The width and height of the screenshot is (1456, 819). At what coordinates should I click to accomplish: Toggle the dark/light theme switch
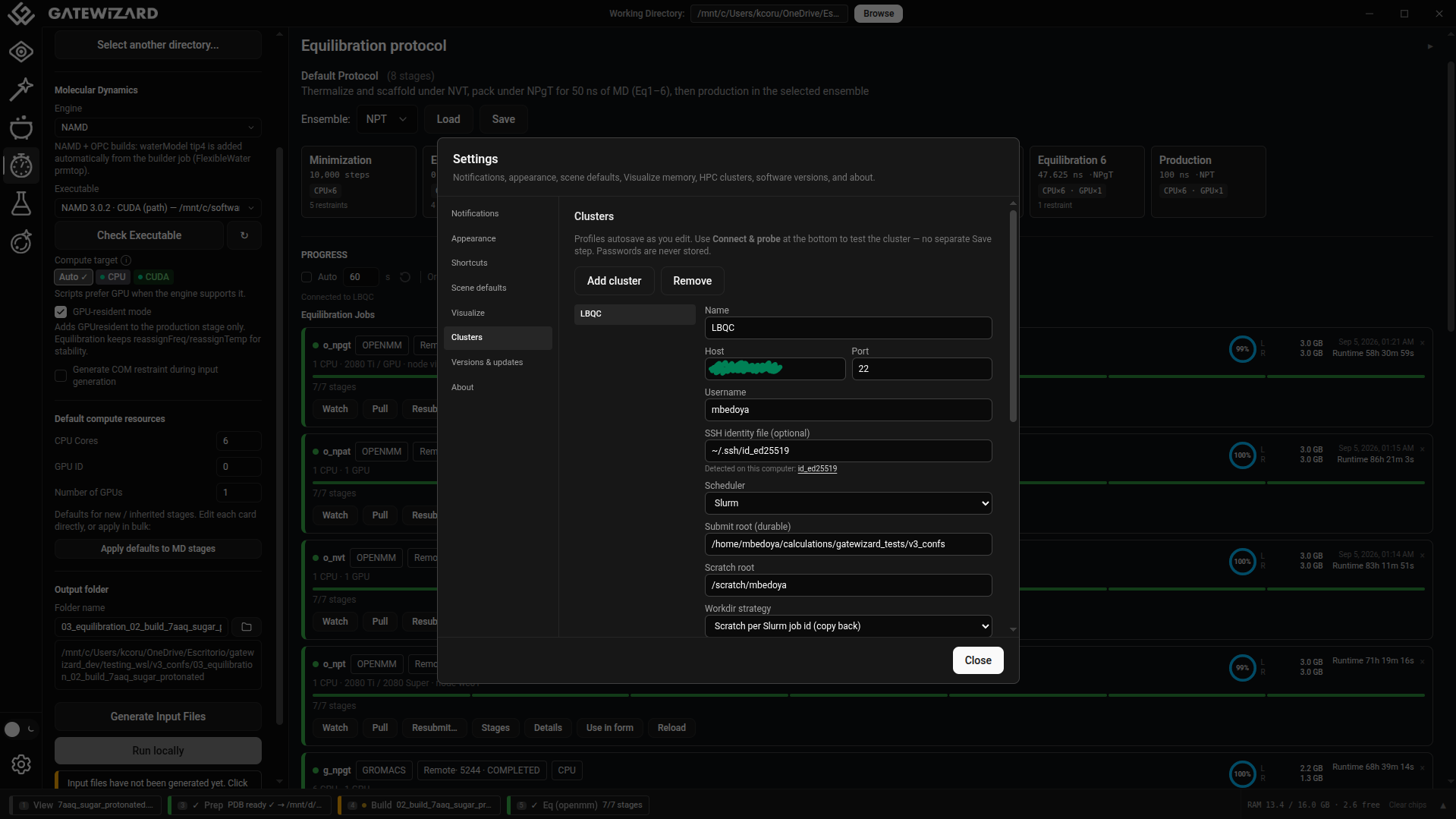coord(20,729)
